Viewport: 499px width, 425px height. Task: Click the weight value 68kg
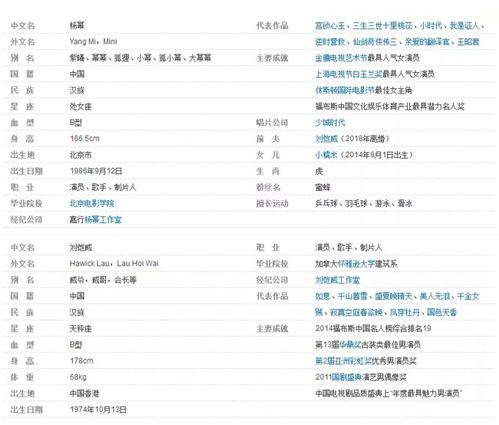click(78, 377)
